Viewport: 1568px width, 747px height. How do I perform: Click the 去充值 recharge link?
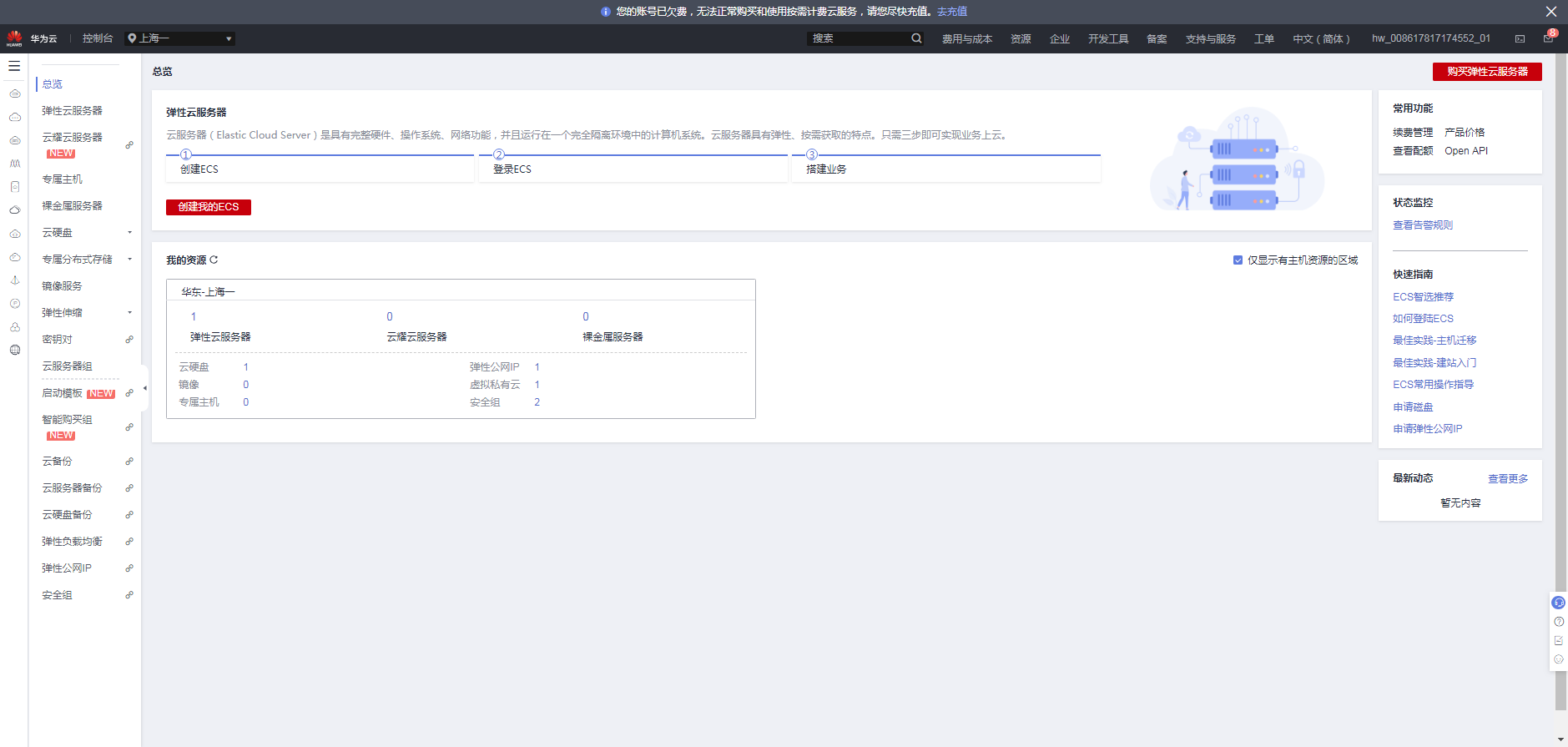[x=952, y=12]
